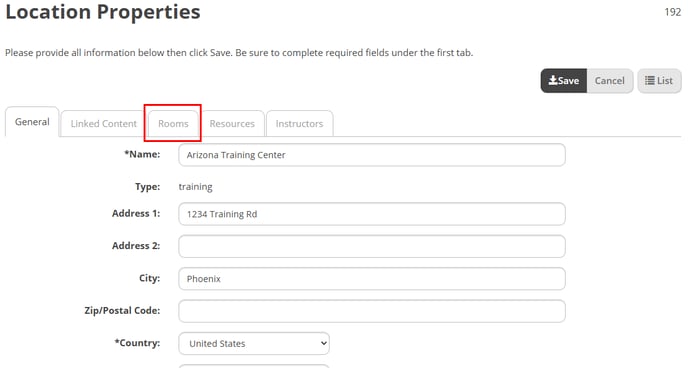Click the *Country: field label

click(x=137, y=343)
